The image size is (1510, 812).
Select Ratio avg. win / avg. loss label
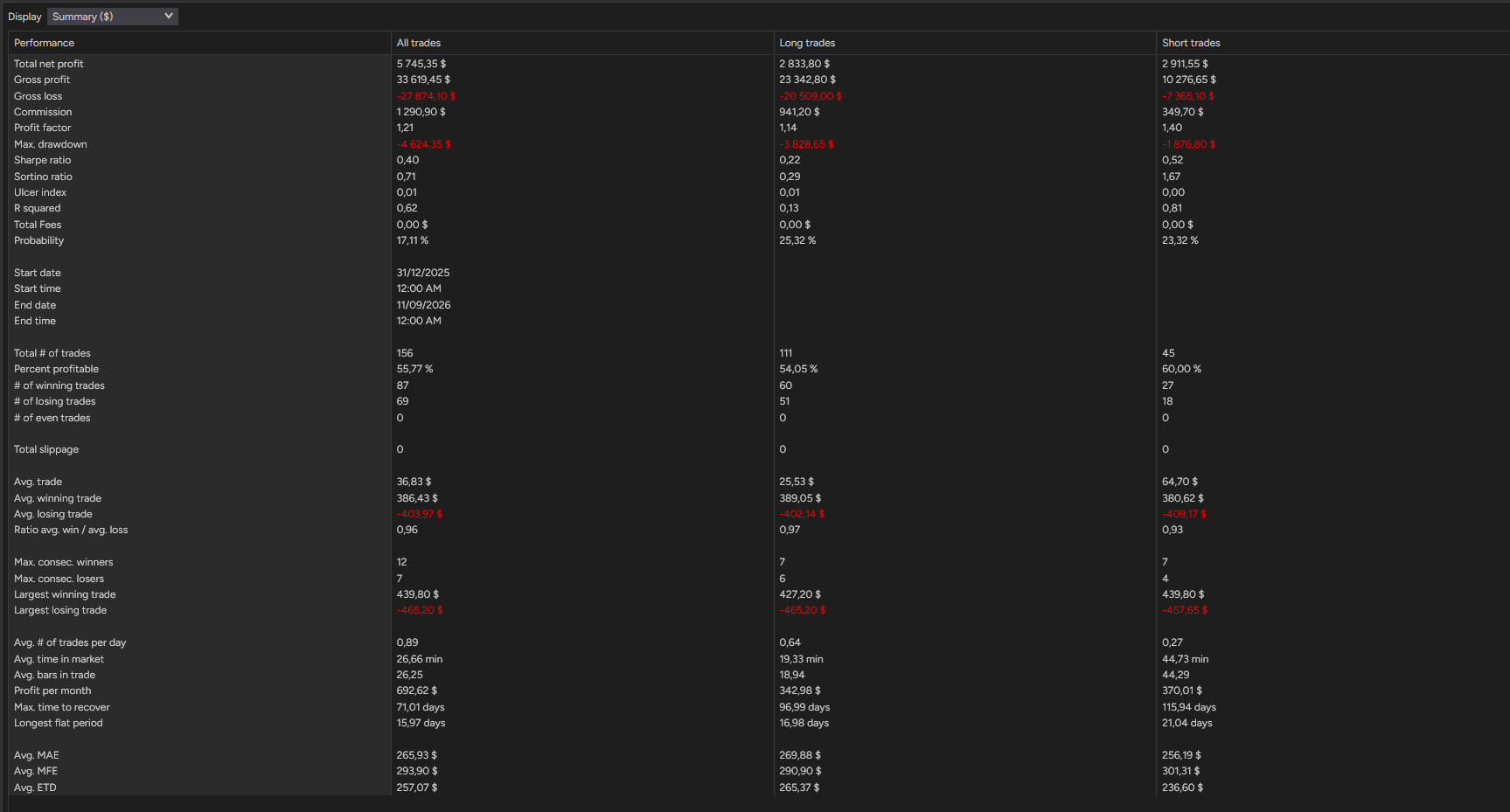tap(71, 530)
